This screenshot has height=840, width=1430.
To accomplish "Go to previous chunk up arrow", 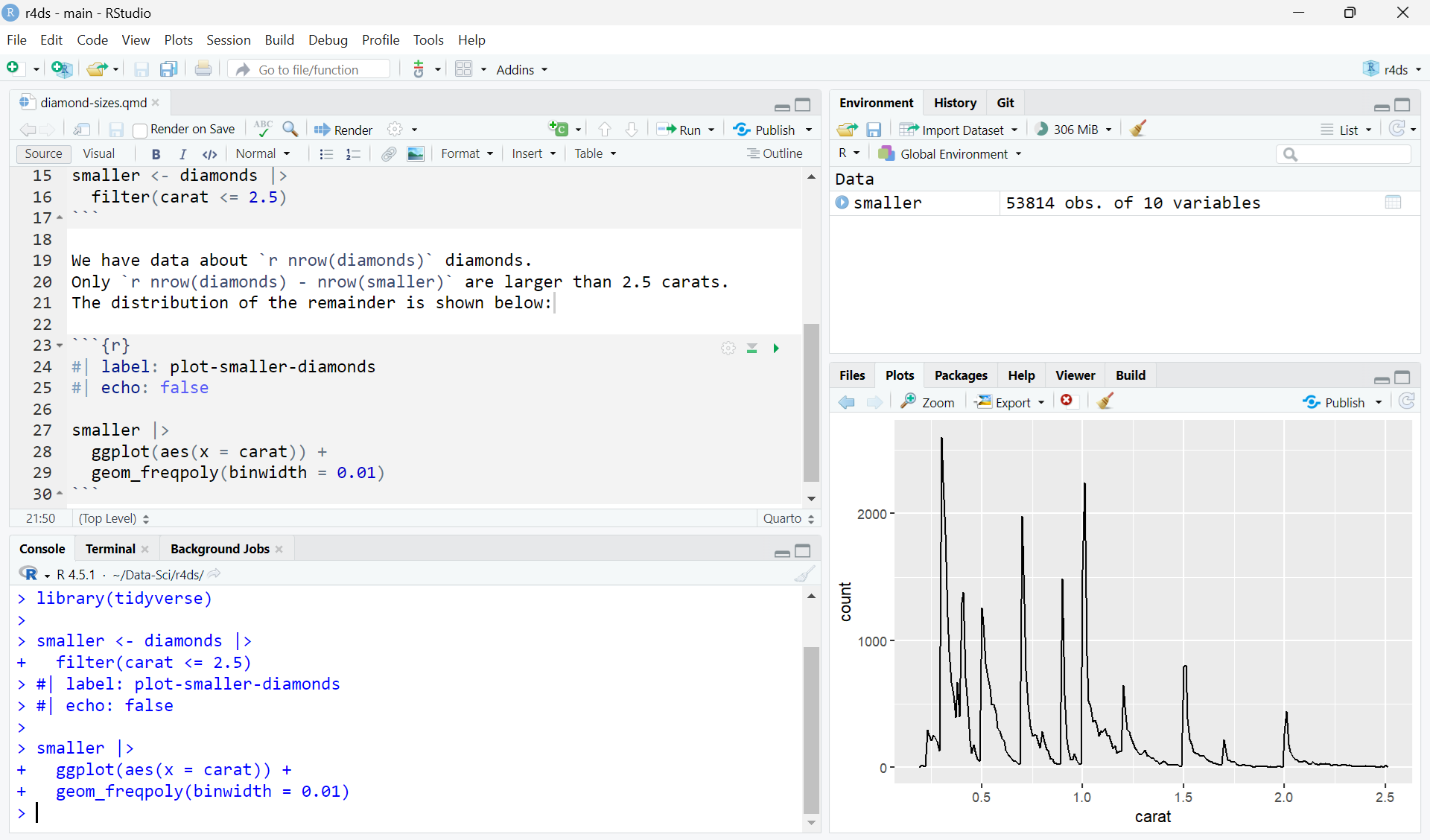I will tap(605, 130).
